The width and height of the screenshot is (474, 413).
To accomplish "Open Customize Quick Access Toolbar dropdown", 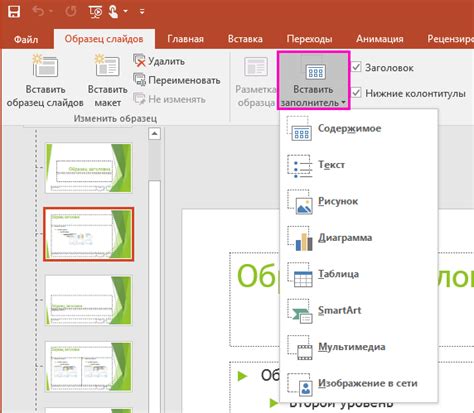I will [x=142, y=12].
